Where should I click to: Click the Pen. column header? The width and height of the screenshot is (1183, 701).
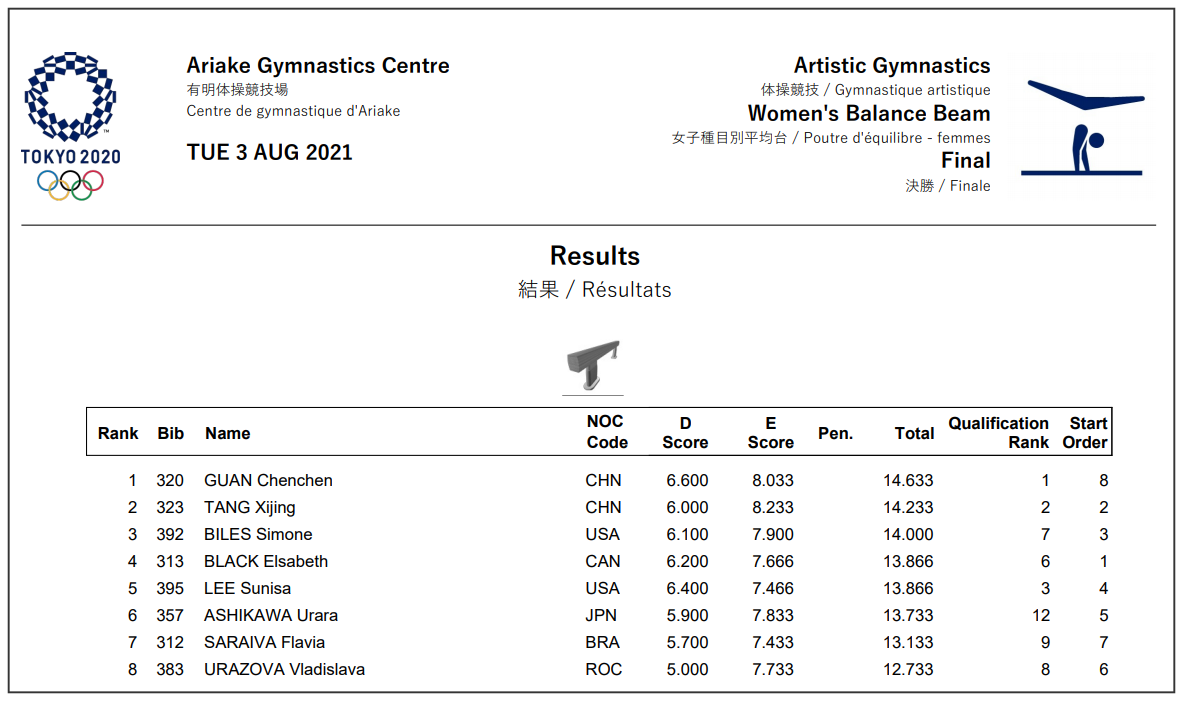point(835,433)
